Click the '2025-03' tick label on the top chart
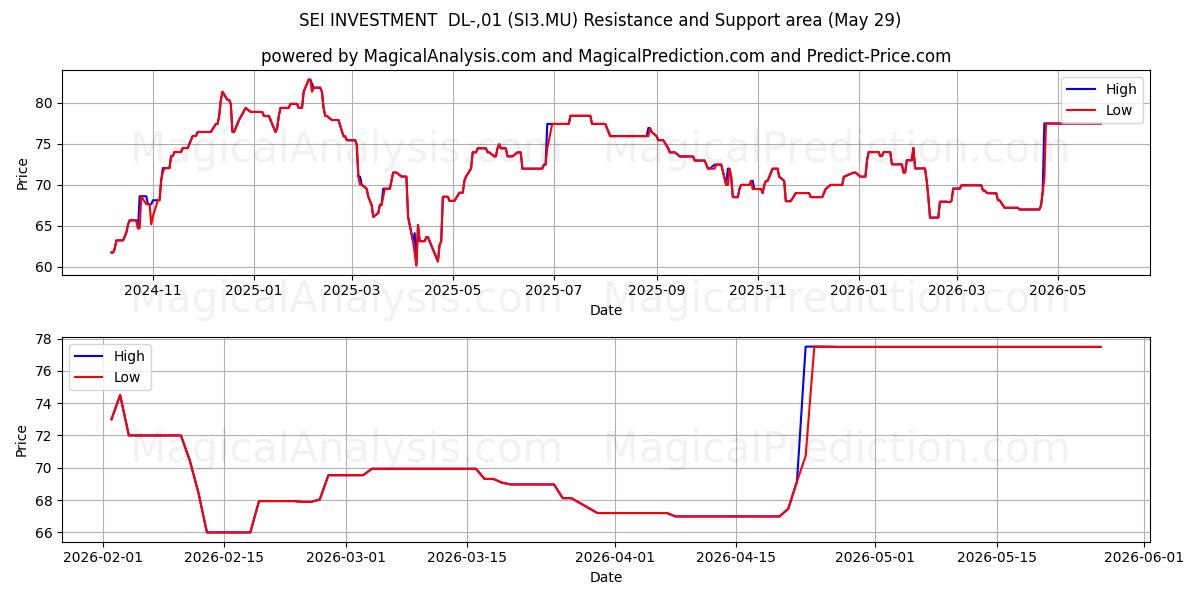 coord(352,291)
